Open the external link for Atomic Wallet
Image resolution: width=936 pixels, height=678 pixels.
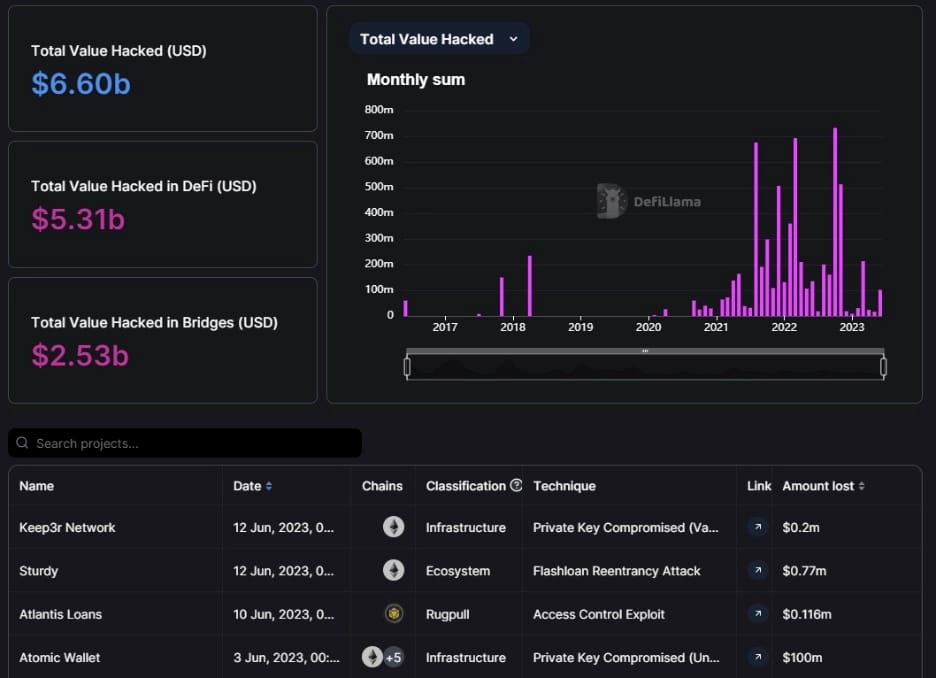(757, 658)
